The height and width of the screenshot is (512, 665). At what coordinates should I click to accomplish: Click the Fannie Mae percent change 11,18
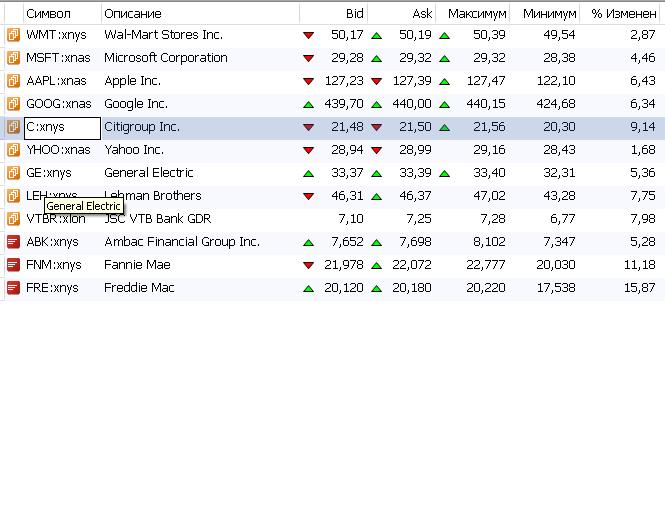point(640,265)
